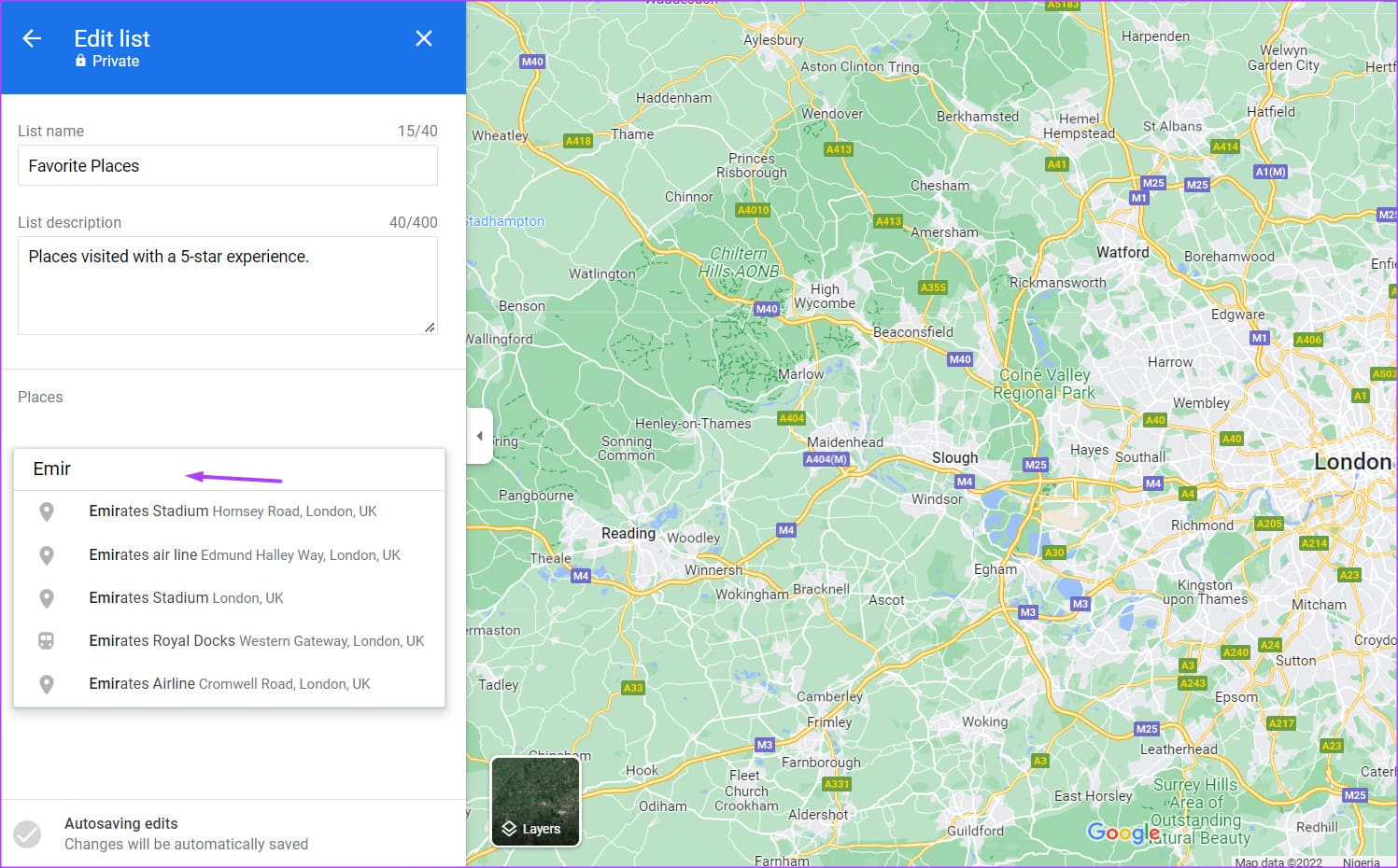
Task: Select Emirates Royal Docks Western Gateway
Action: coord(229,640)
